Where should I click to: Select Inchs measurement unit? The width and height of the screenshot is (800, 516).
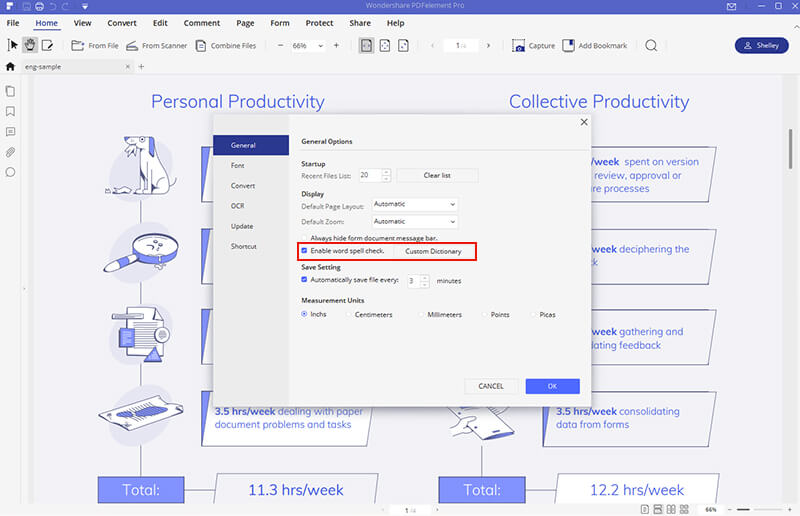(x=304, y=314)
